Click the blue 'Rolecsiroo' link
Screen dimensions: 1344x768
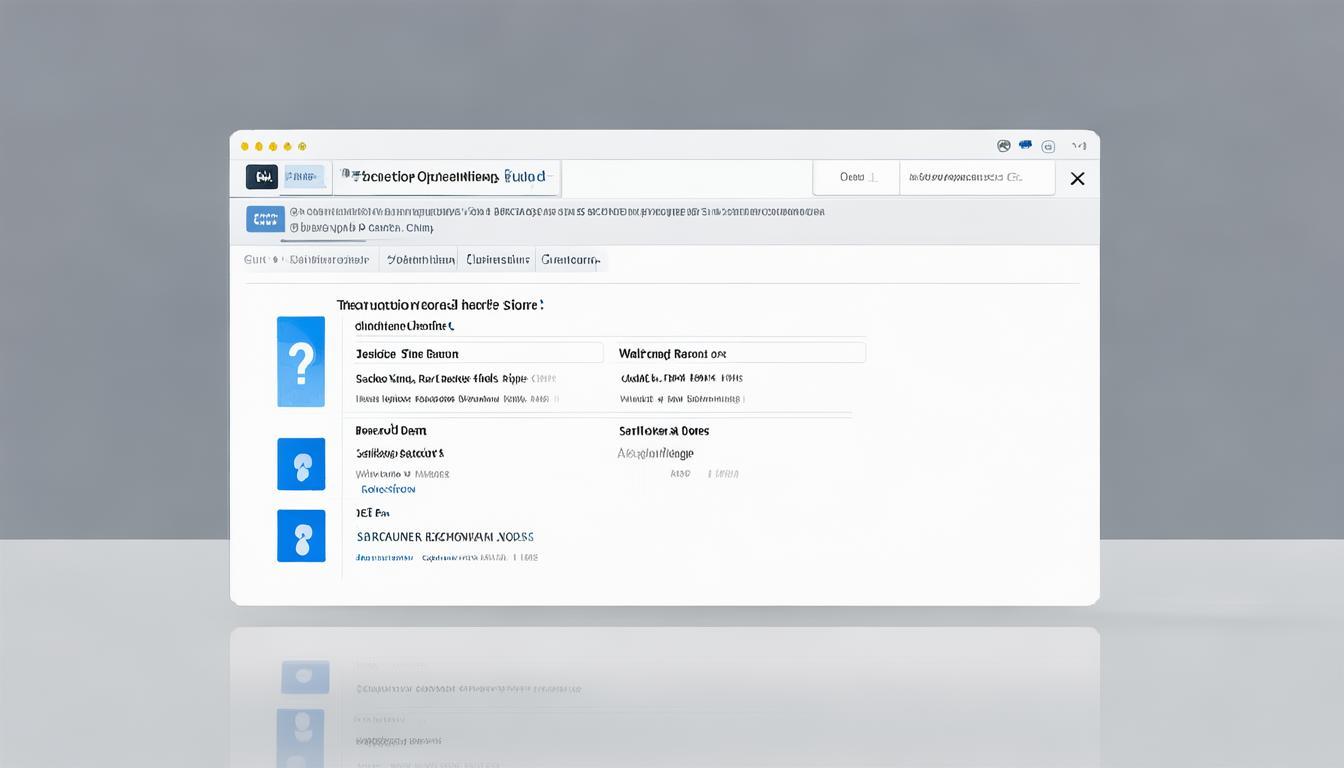coord(388,490)
